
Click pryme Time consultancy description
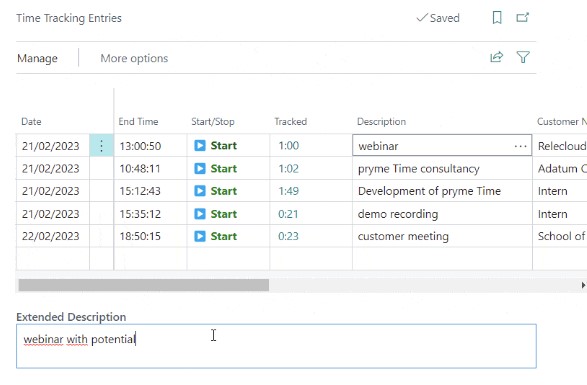pos(419,169)
